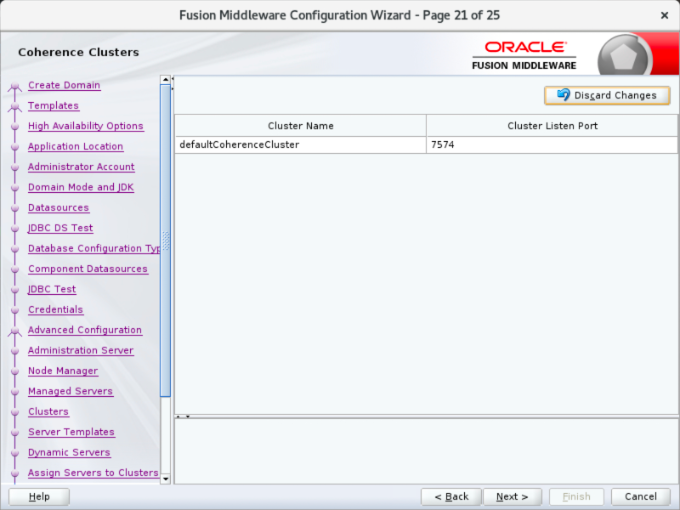Screen dimensions: 680x510
Task: Go to the Templates step
Action: point(53,105)
